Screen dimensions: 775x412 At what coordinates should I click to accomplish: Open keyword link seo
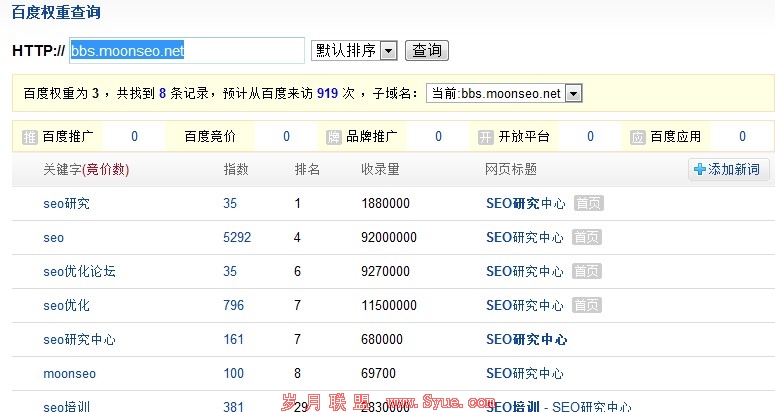click(53, 238)
